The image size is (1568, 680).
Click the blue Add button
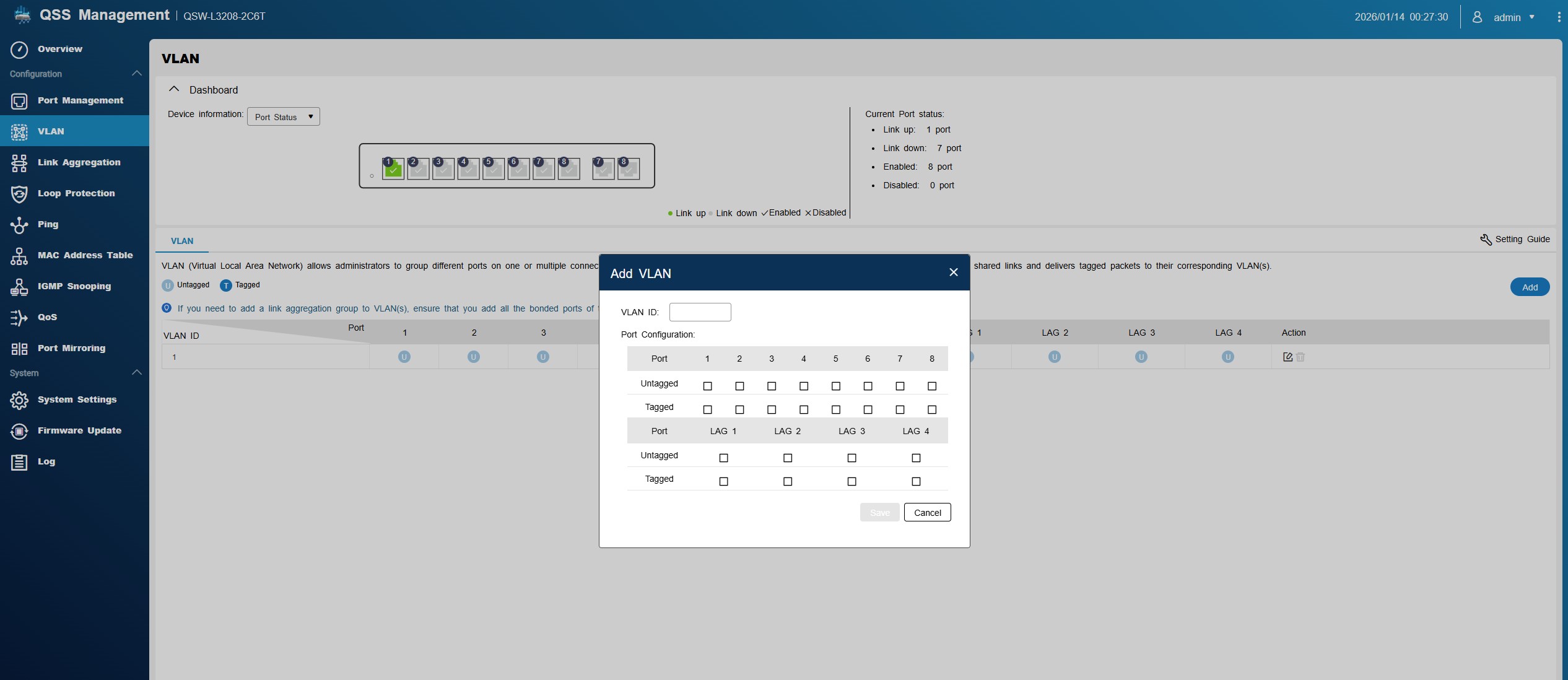(x=1530, y=287)
